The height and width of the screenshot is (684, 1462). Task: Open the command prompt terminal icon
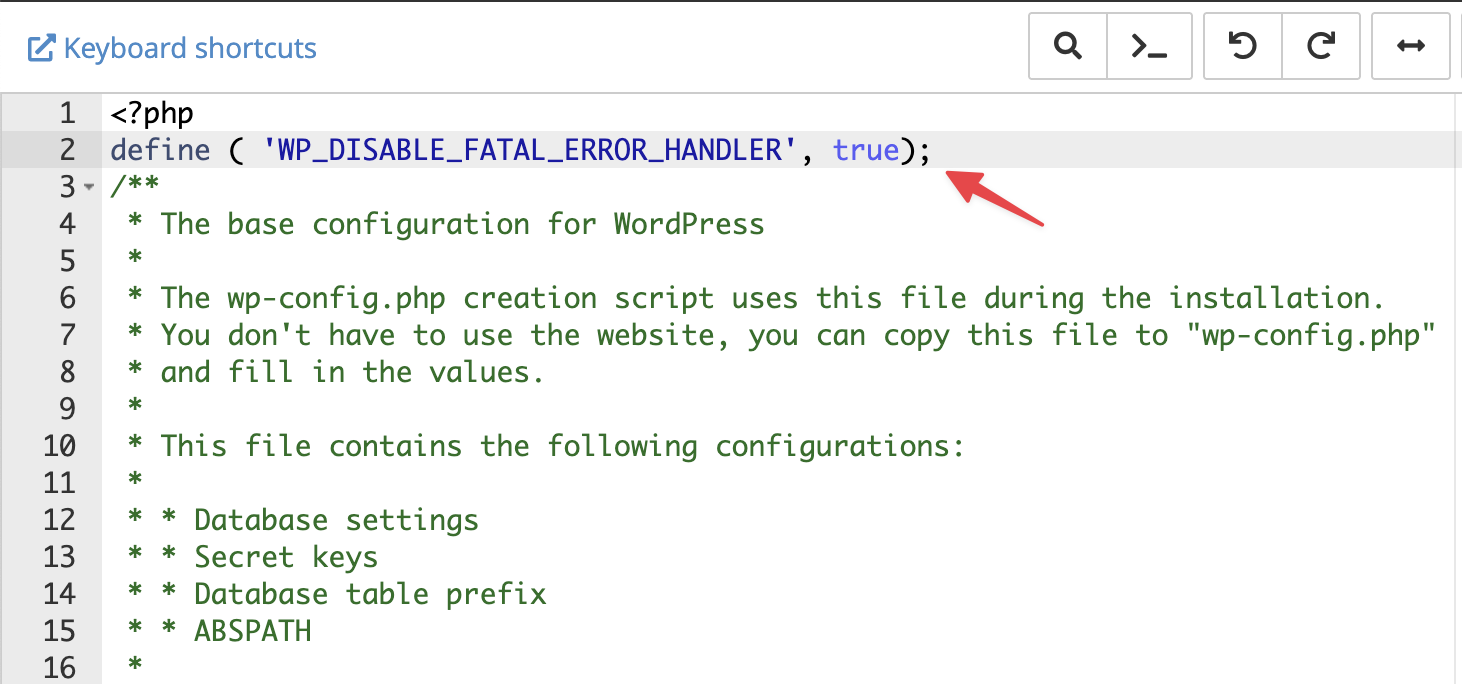[x=1149, y=46]
